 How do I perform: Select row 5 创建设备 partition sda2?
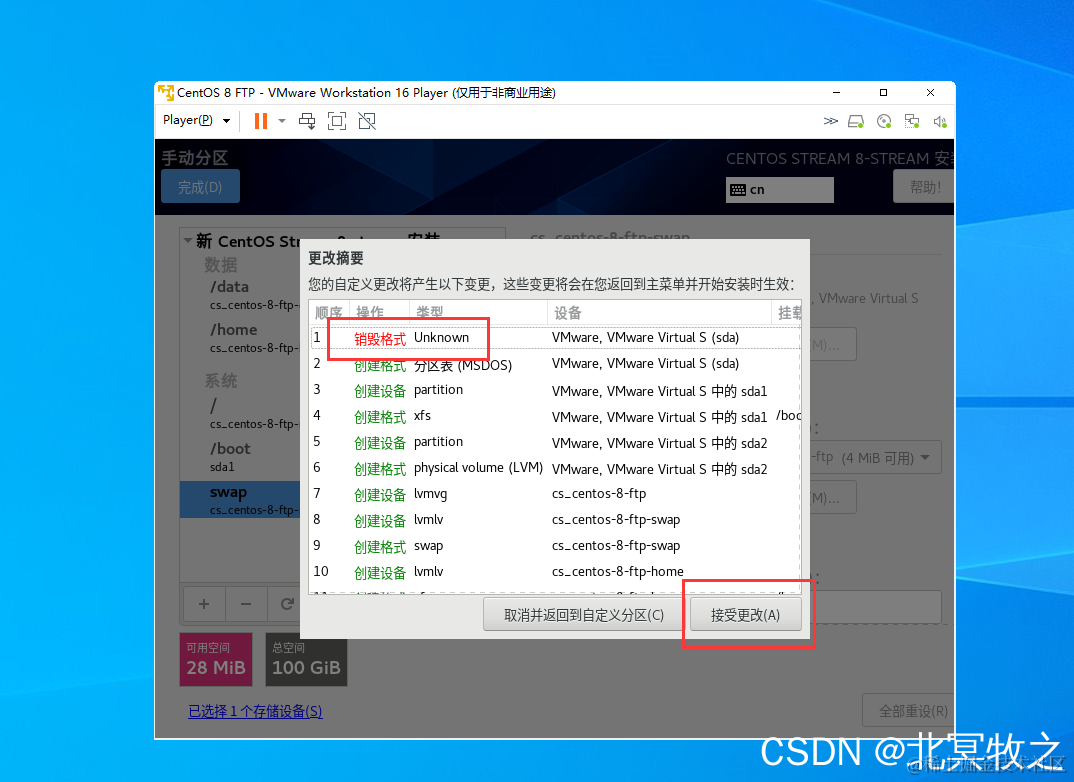tap(555, 442)
